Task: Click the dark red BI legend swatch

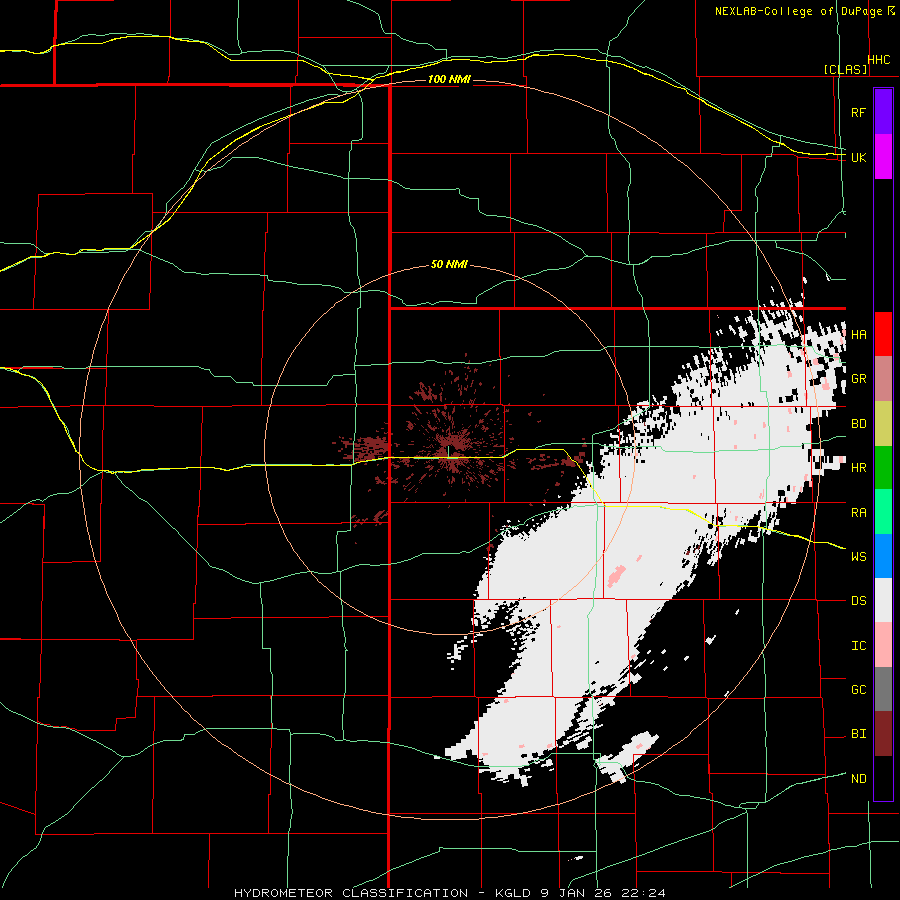Action: coord(883,734)
